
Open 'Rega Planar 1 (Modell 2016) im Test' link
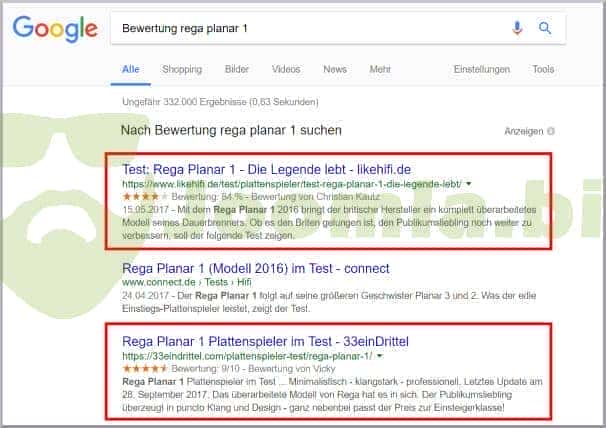255,269
